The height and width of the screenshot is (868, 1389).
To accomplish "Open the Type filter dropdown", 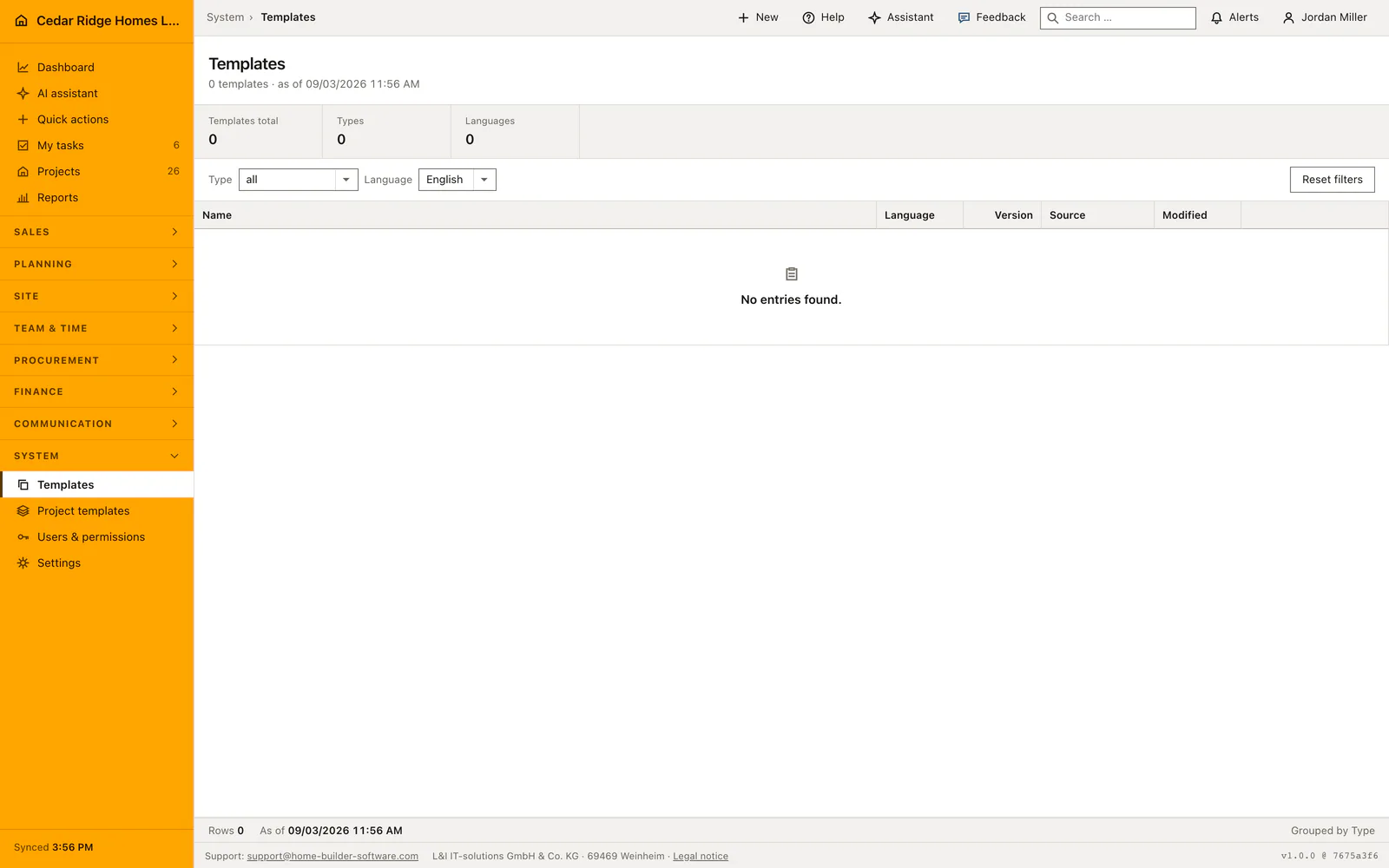I will 298,180.
